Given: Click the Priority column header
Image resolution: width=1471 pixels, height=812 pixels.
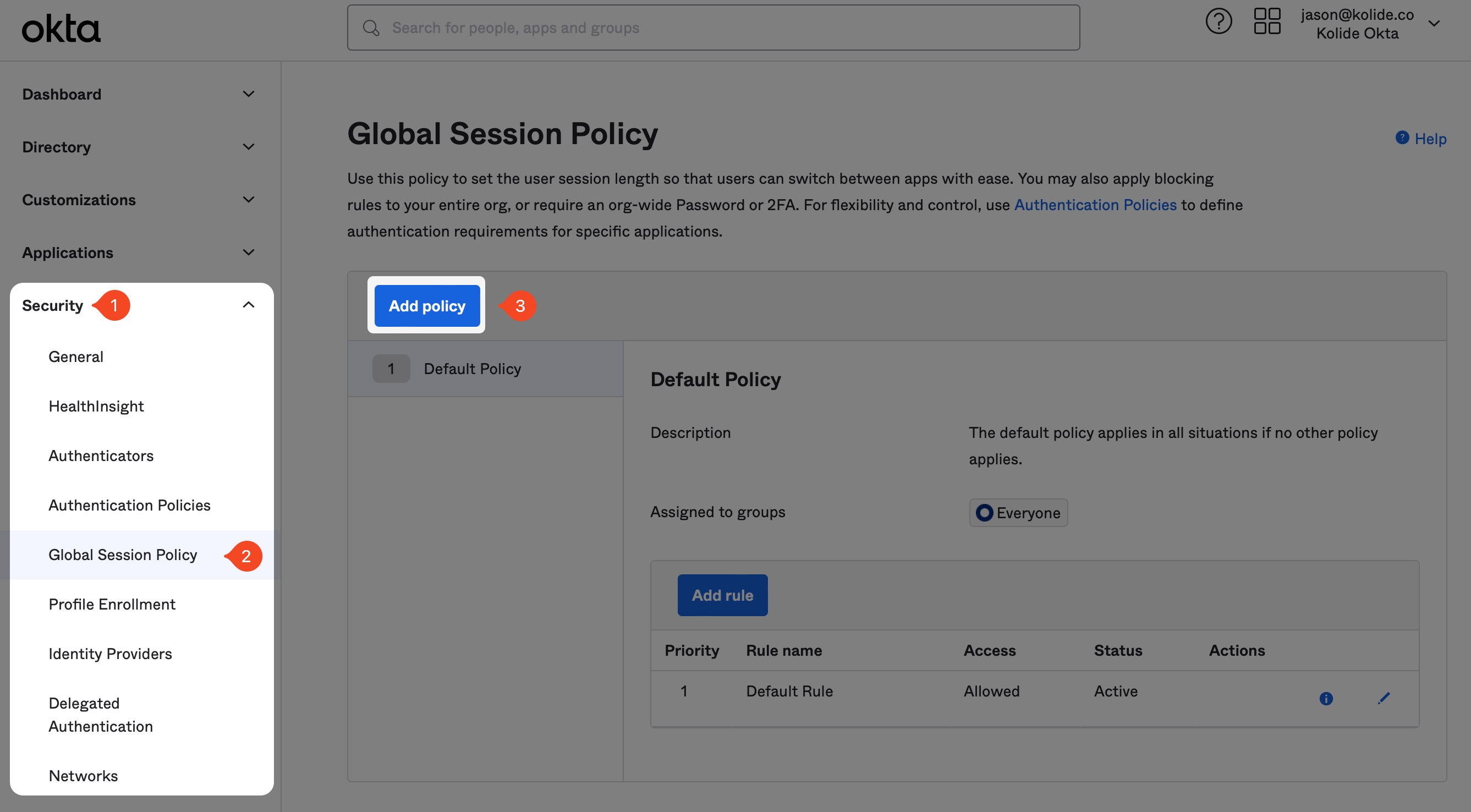Looking at the screenshot, I should [x=691, y=650].
